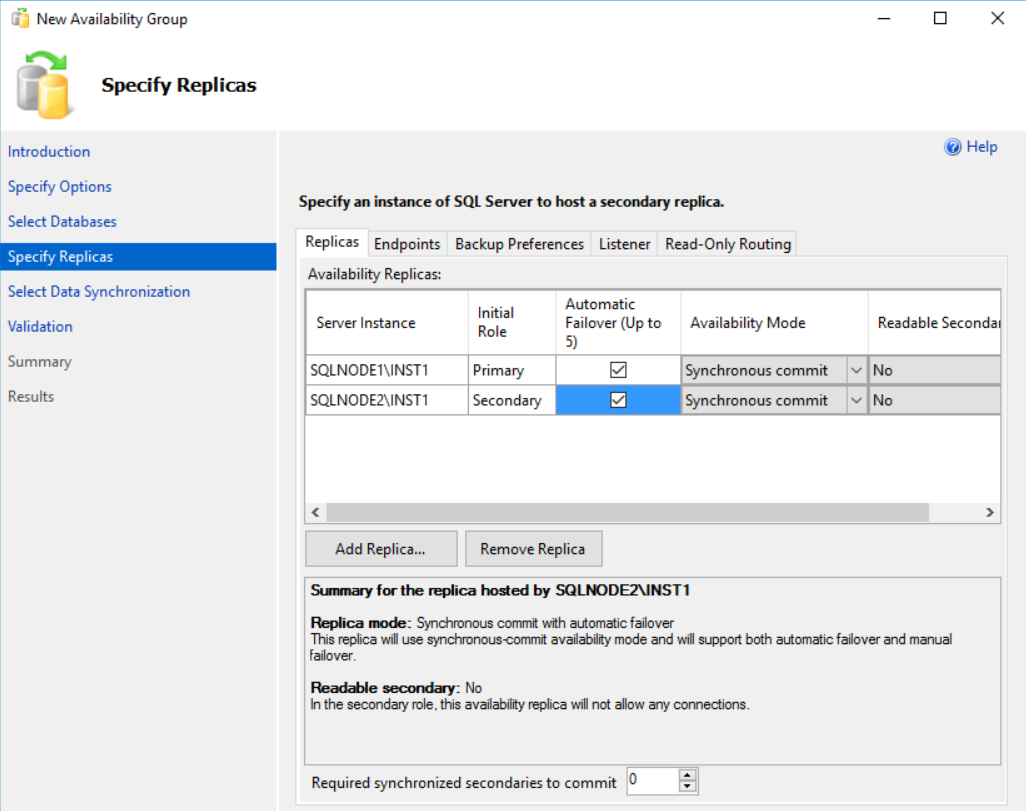The height and width of the screenshot is (811, 1026).
Task: Open availability mode dropdown for SQLNODE1\INST1
Action: (856, 370)
